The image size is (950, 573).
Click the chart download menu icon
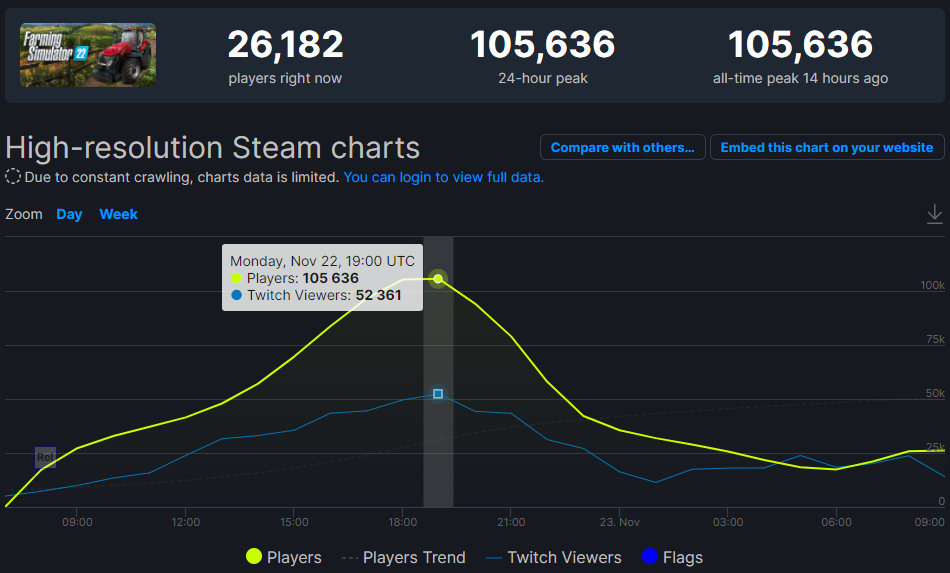934,214
